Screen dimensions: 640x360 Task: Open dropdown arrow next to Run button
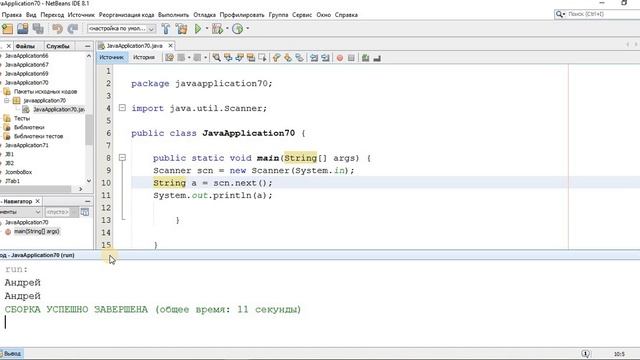pos(207,29)
